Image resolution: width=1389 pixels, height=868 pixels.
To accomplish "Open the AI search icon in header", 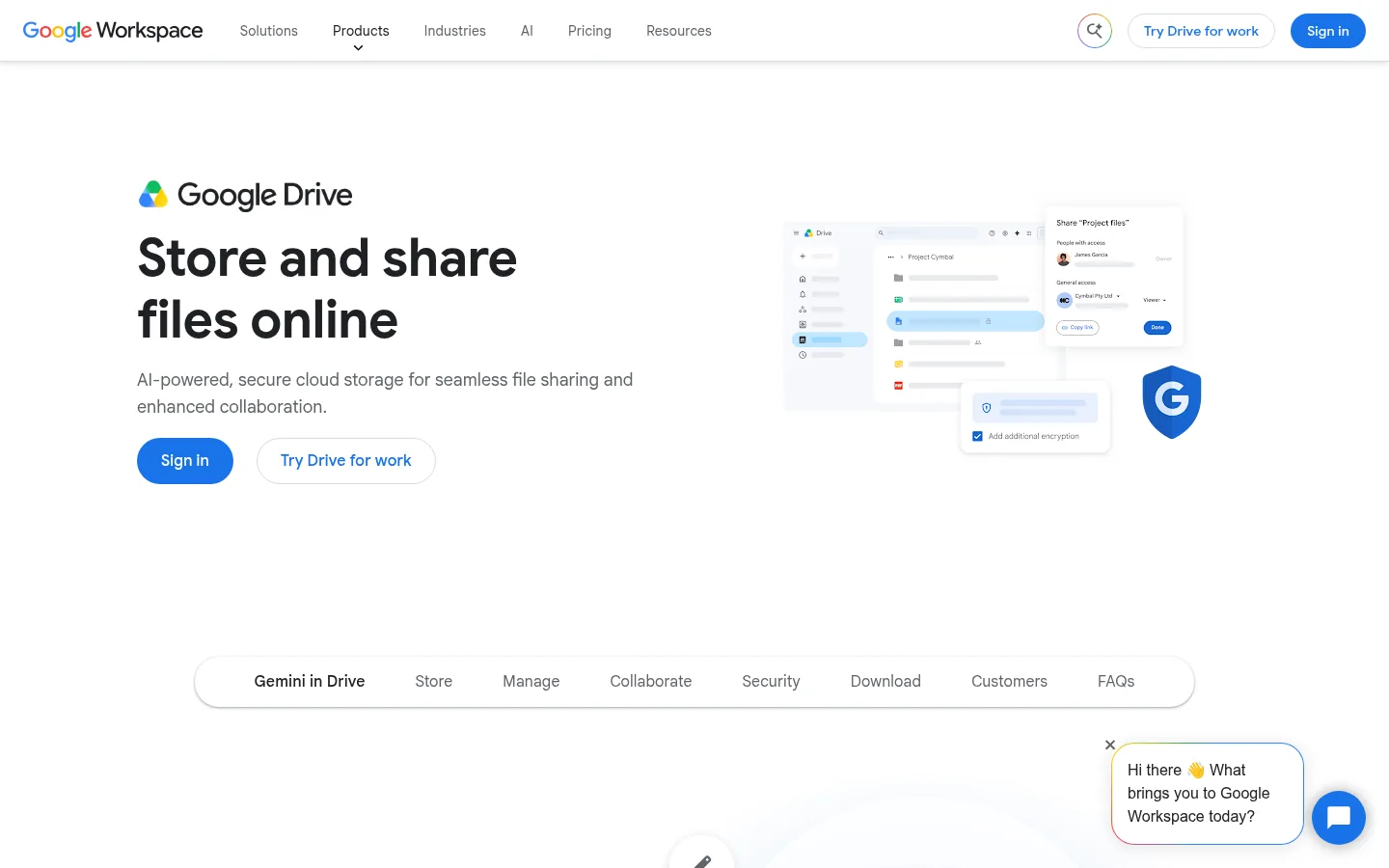I will (x=1095, y=31).
